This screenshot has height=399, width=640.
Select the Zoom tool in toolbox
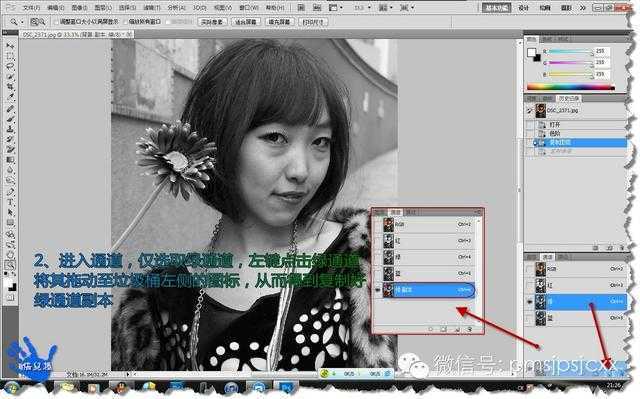(x=10, y=265)
